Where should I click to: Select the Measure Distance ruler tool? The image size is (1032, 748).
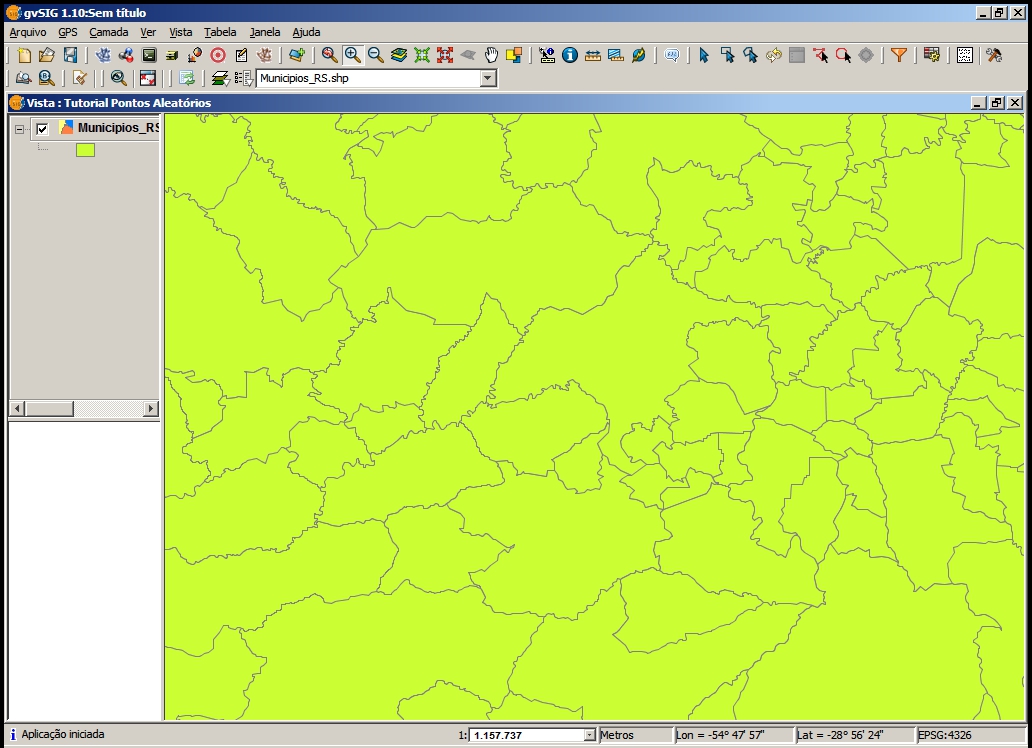(x=593, y=55)
